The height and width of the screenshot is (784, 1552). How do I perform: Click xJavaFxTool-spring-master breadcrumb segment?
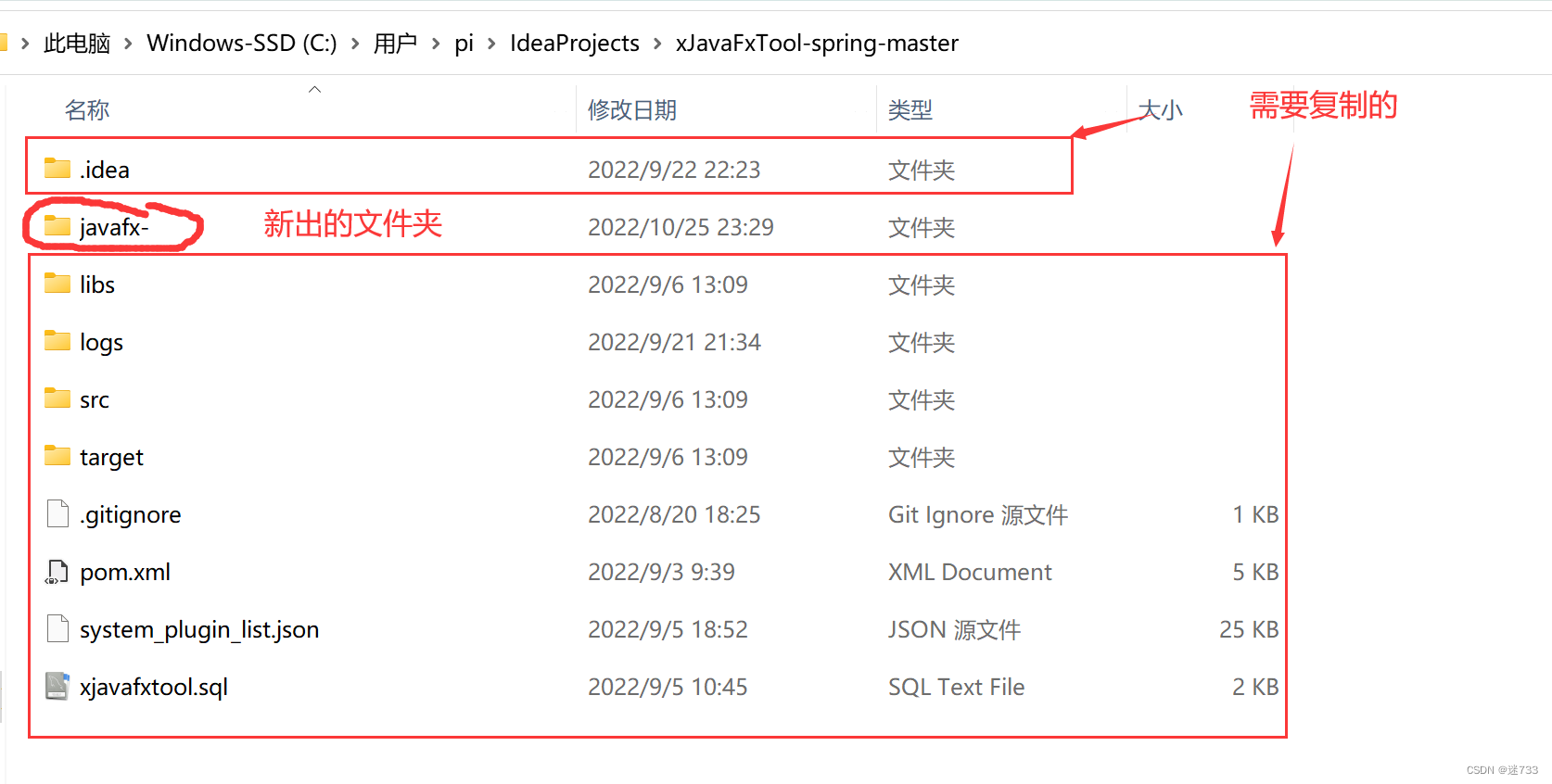[x=817, y=44]
